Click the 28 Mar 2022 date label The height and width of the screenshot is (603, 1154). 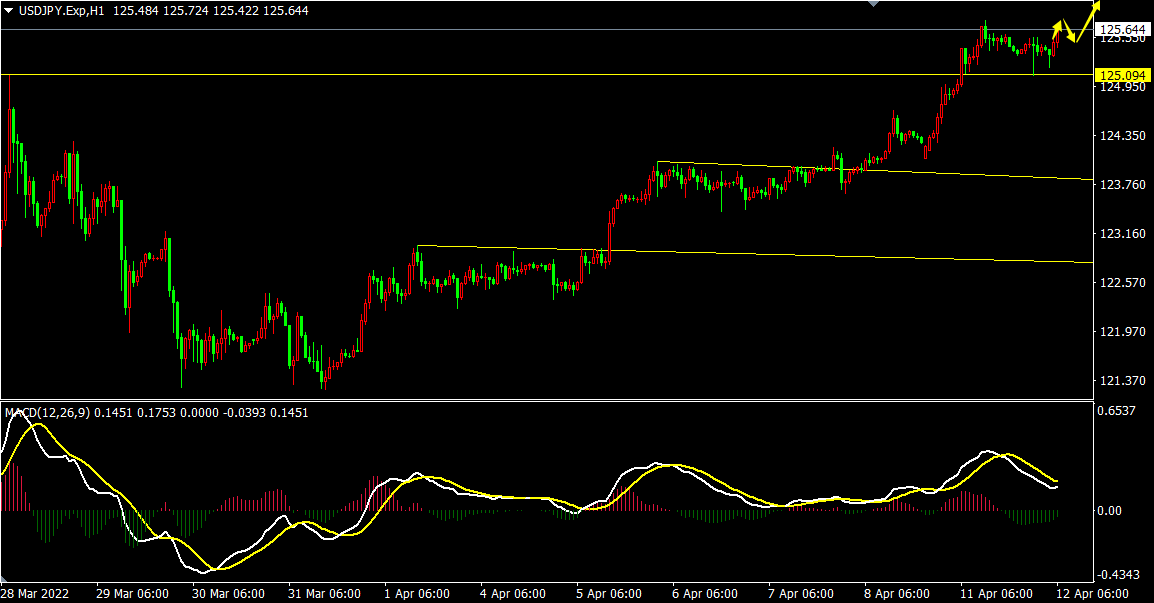(37, 593)
